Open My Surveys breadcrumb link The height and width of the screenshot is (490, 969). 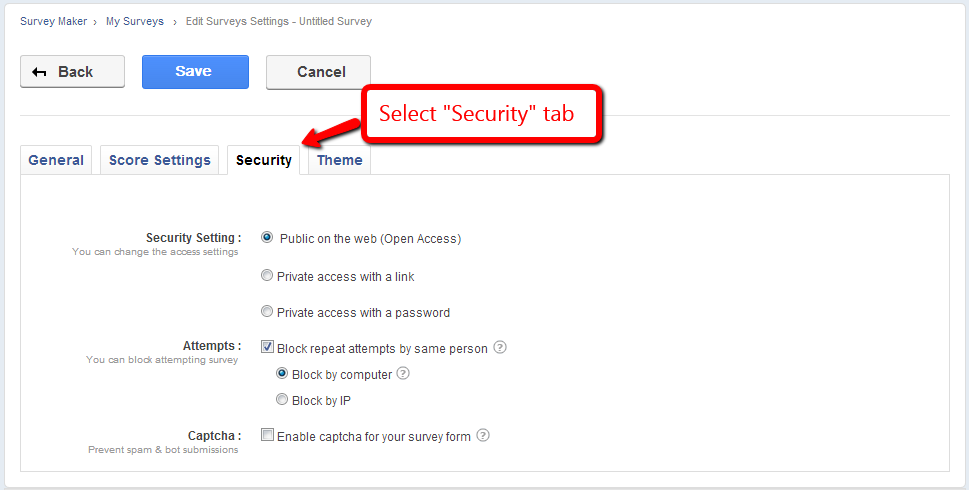pyautogui.click(x=135, y=20)
